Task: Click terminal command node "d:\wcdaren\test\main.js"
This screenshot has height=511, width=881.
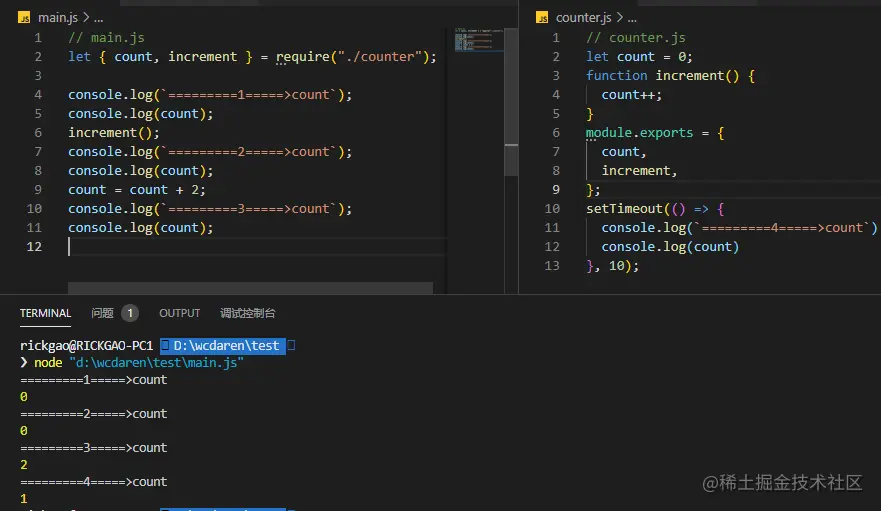Action: pos(139,363)
